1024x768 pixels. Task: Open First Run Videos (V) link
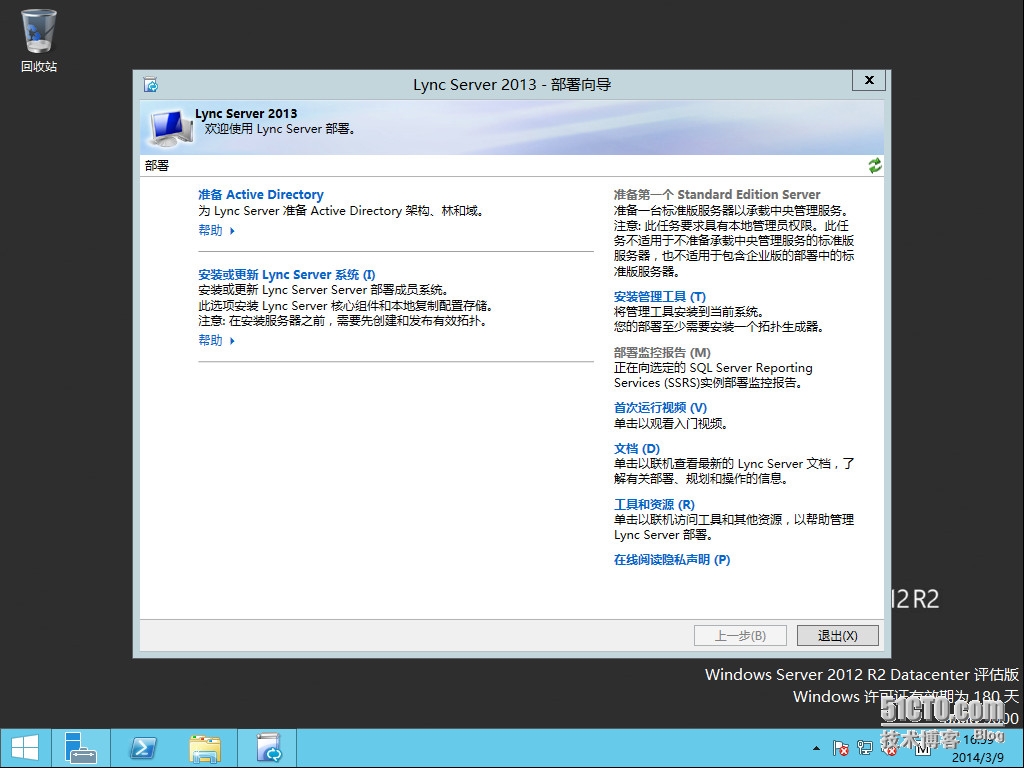tap(660, 408)
